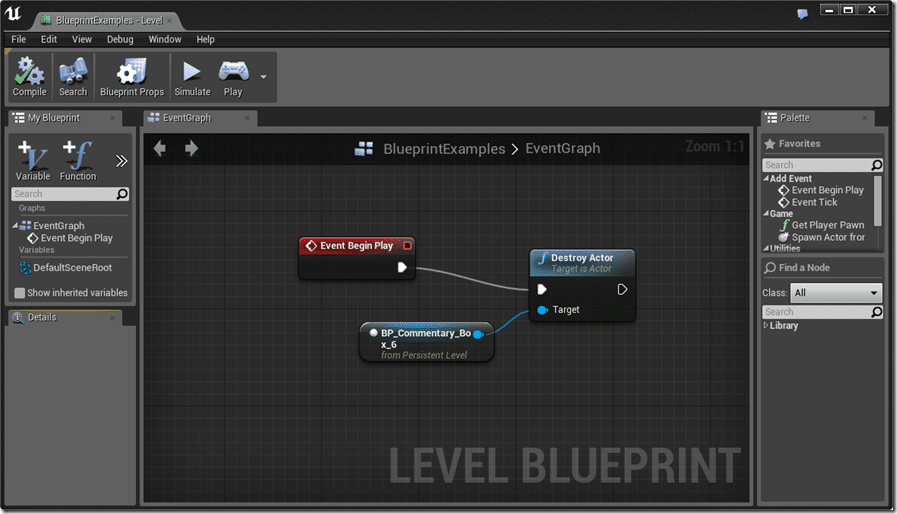The width and height of the screenshot is (897, 514).
Task: Click BP_Commentary_Box_6 output pin
Action: pos(478,334)
